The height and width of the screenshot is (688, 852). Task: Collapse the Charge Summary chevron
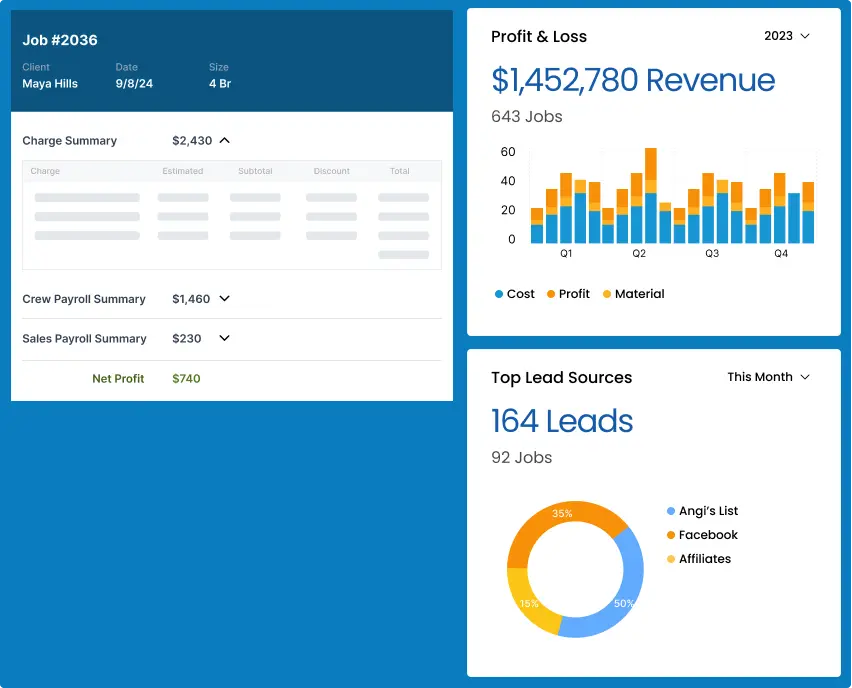225,141
